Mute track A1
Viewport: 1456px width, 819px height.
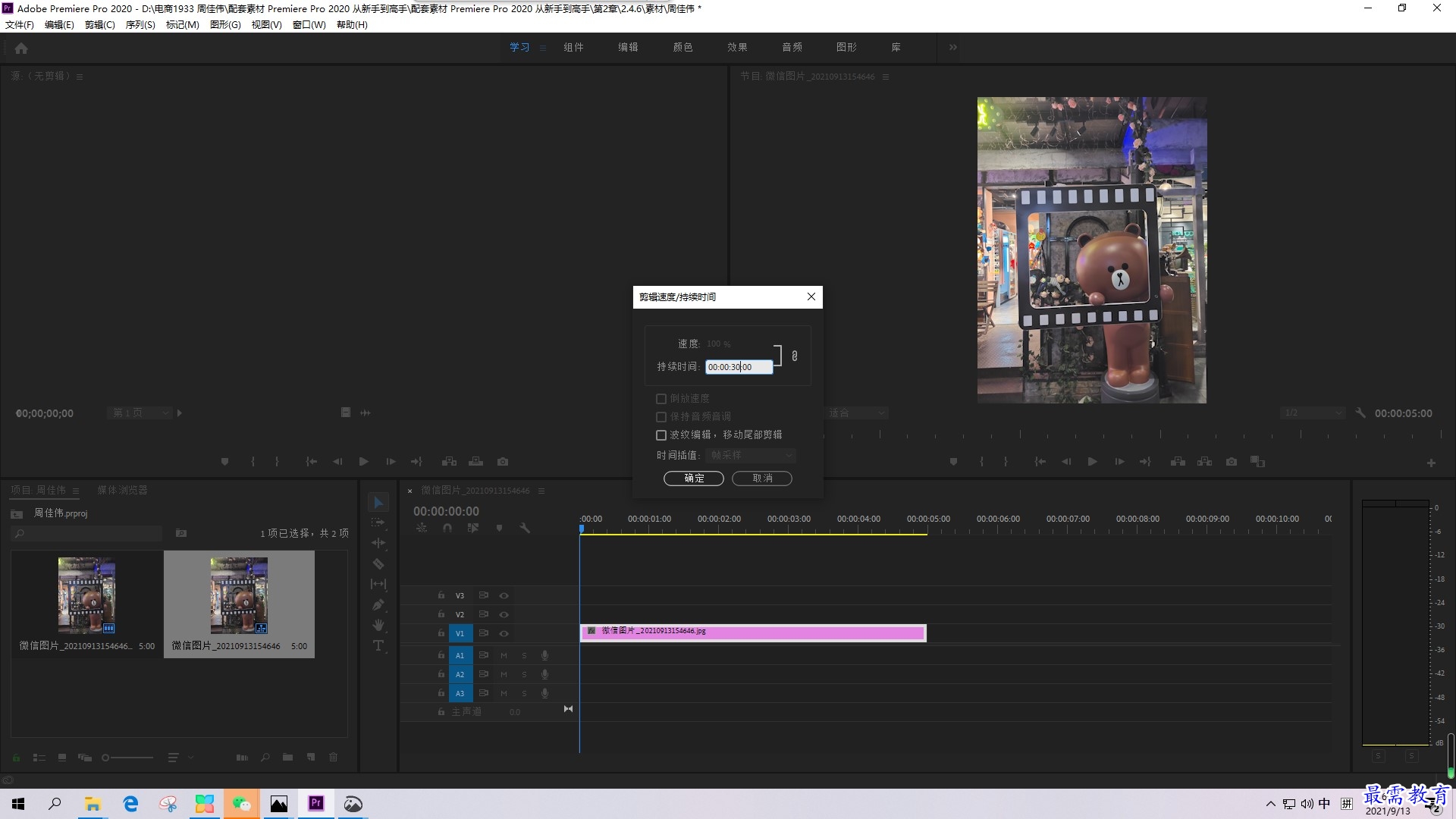(x=504, y=655)
